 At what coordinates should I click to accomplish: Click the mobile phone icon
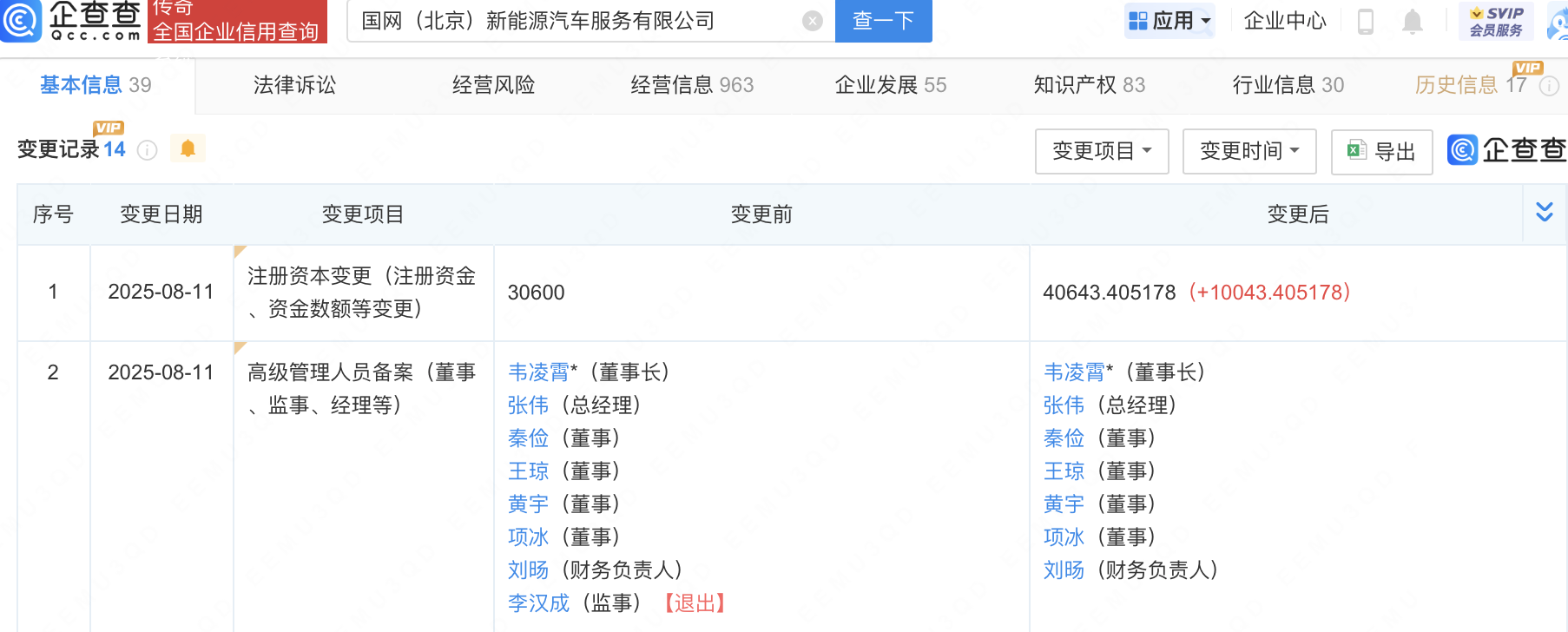(x=1365, y=21)
